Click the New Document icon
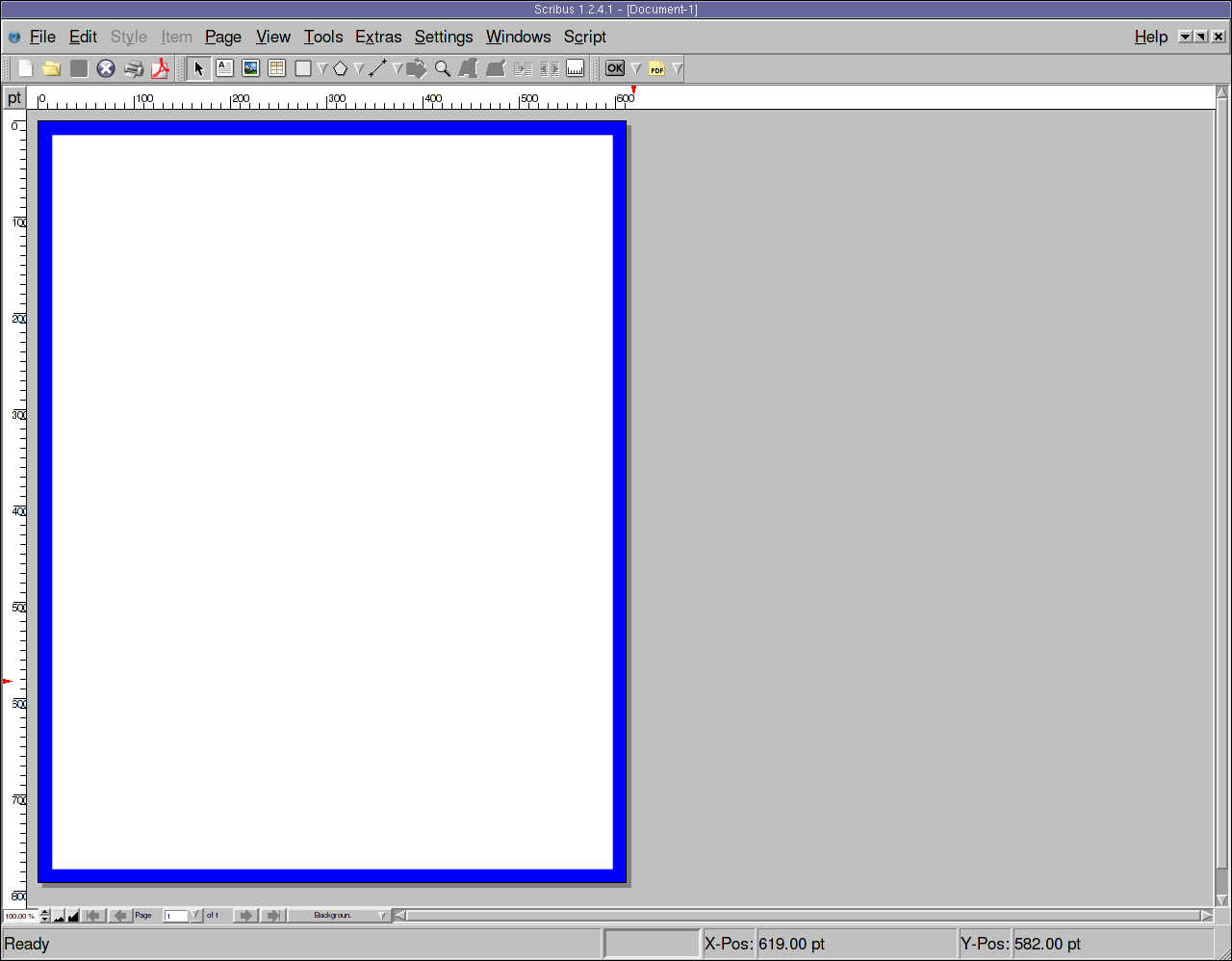Image resolution: width=1232 pixels, height=961 pixels. tap(26, 68)
